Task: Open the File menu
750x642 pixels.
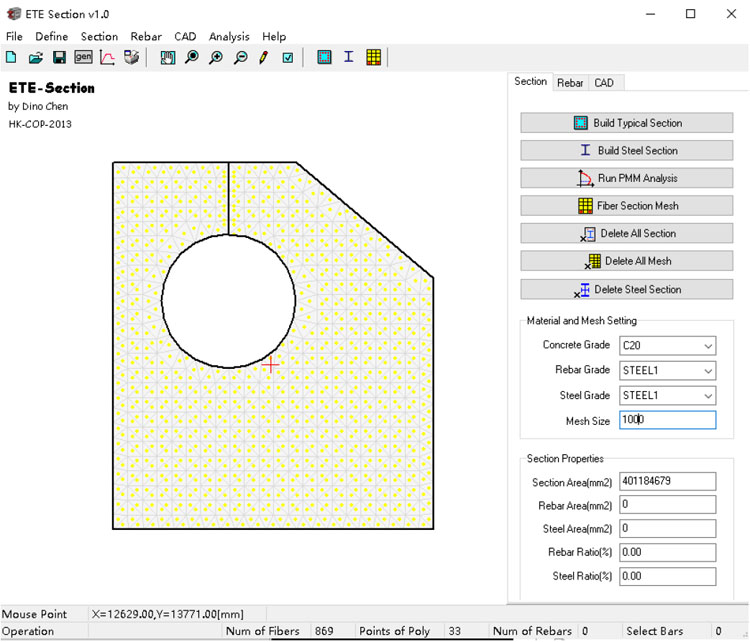Action: (x=14, y=36)
